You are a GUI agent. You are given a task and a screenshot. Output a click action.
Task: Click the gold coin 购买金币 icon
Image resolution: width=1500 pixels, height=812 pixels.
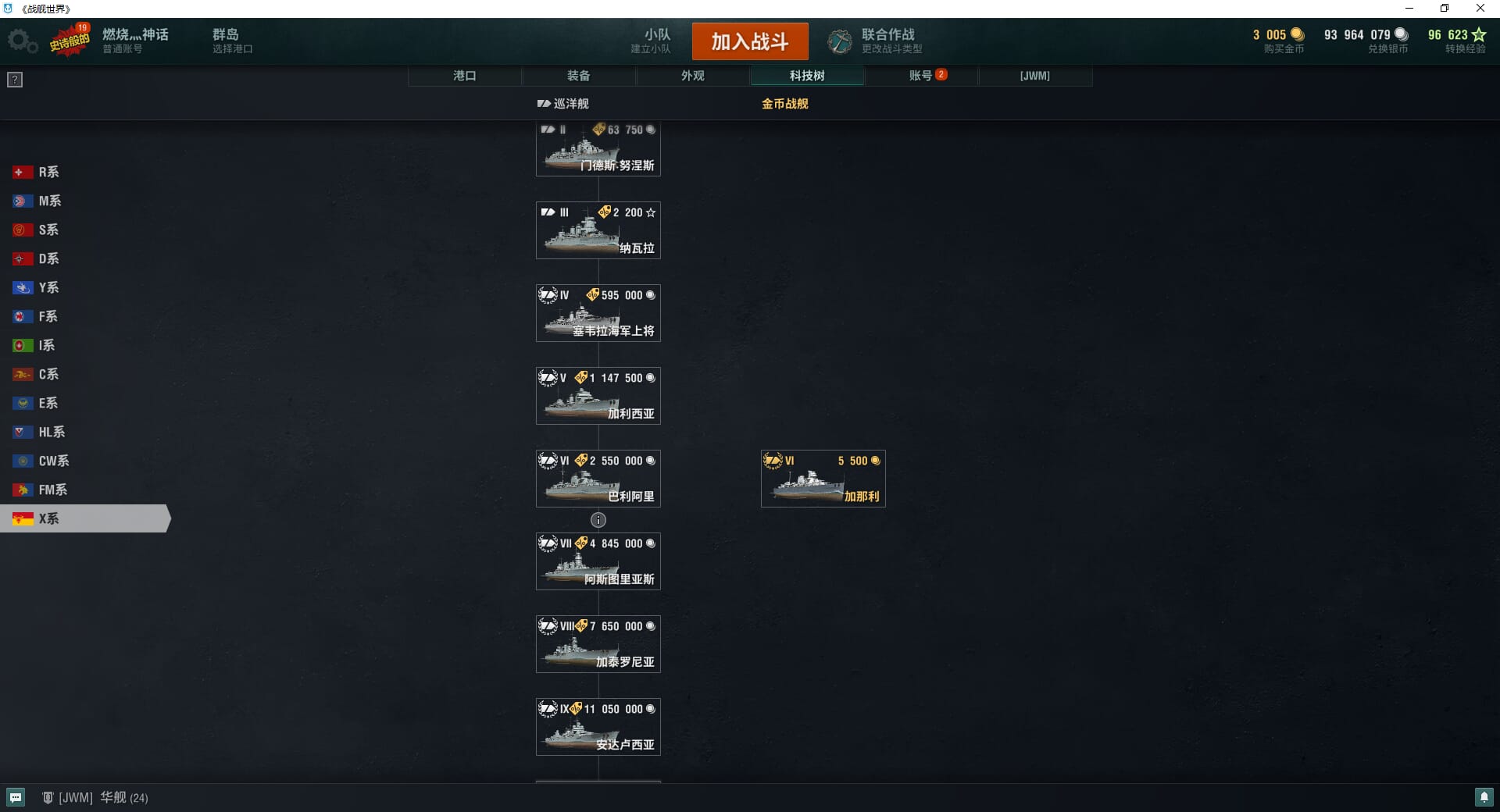coord(1298,34)
